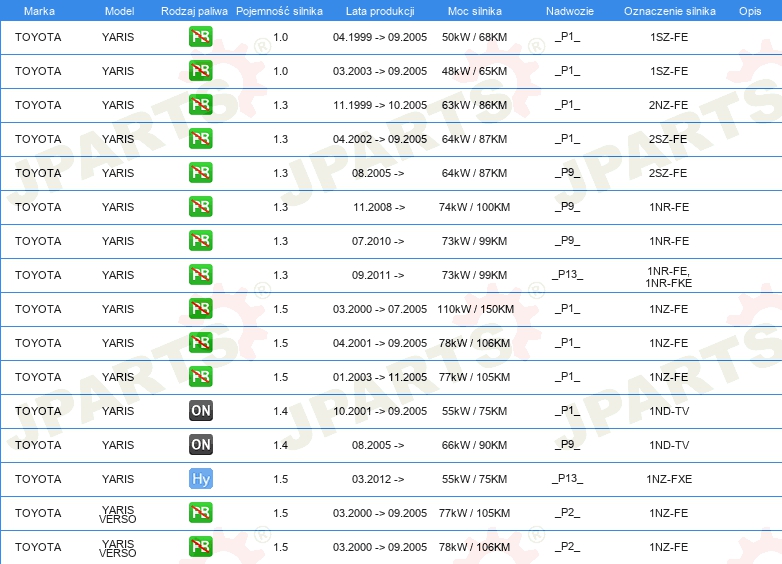Click the 2SZ-FE code in the _P9_ row
Image resolution: width=782 pixels, height=564 pixels.
click(x=668, y=173)
